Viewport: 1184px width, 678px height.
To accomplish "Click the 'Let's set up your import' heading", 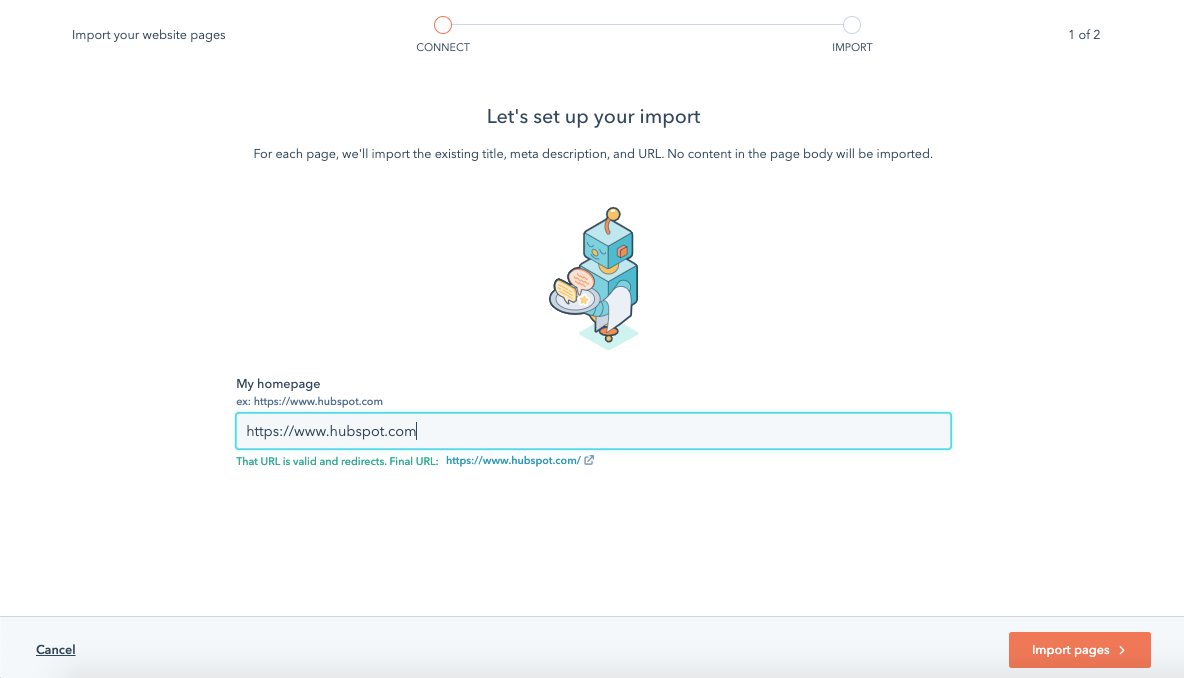I will coord(594,116).
